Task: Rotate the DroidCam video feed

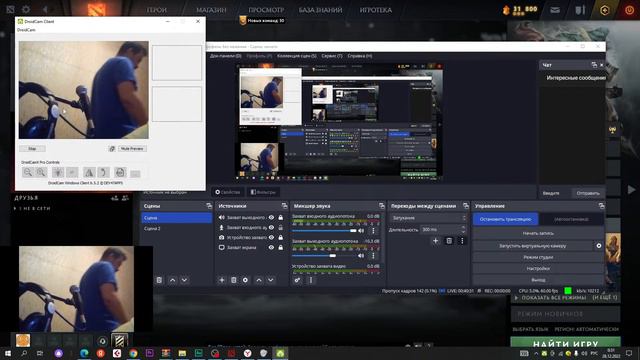Action: [x=104, y=172]
